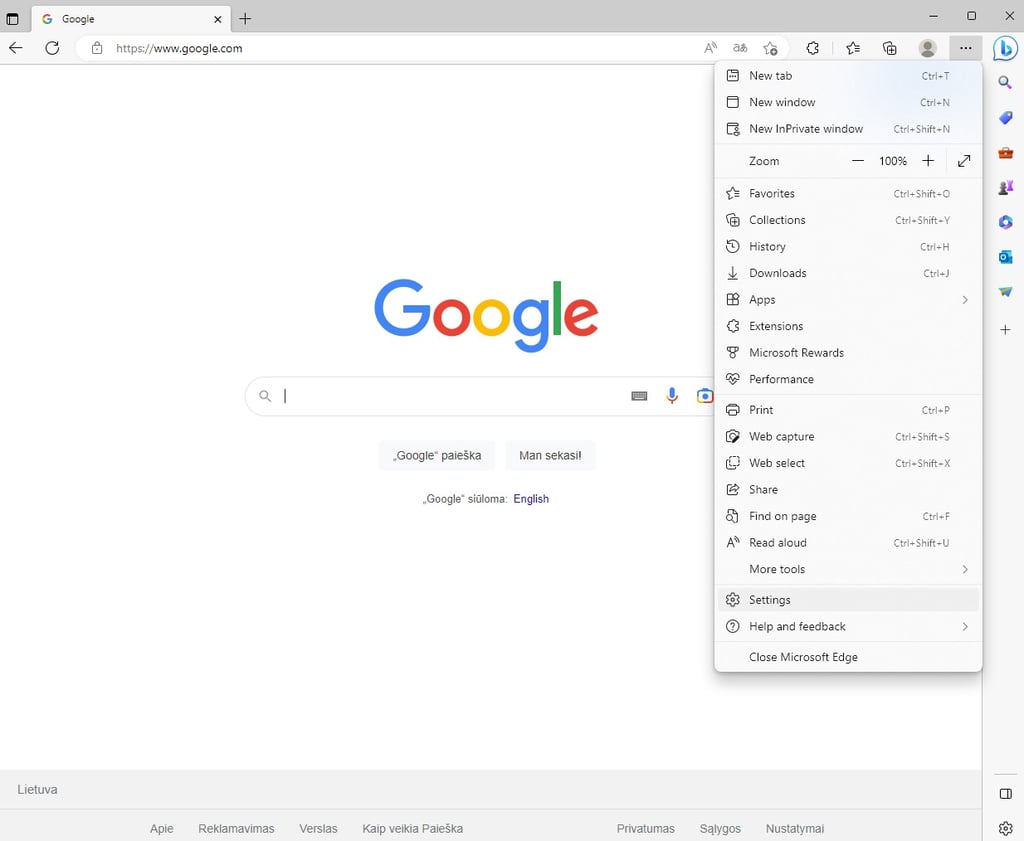Open a new tab with plus button

[x=245, y=19]
